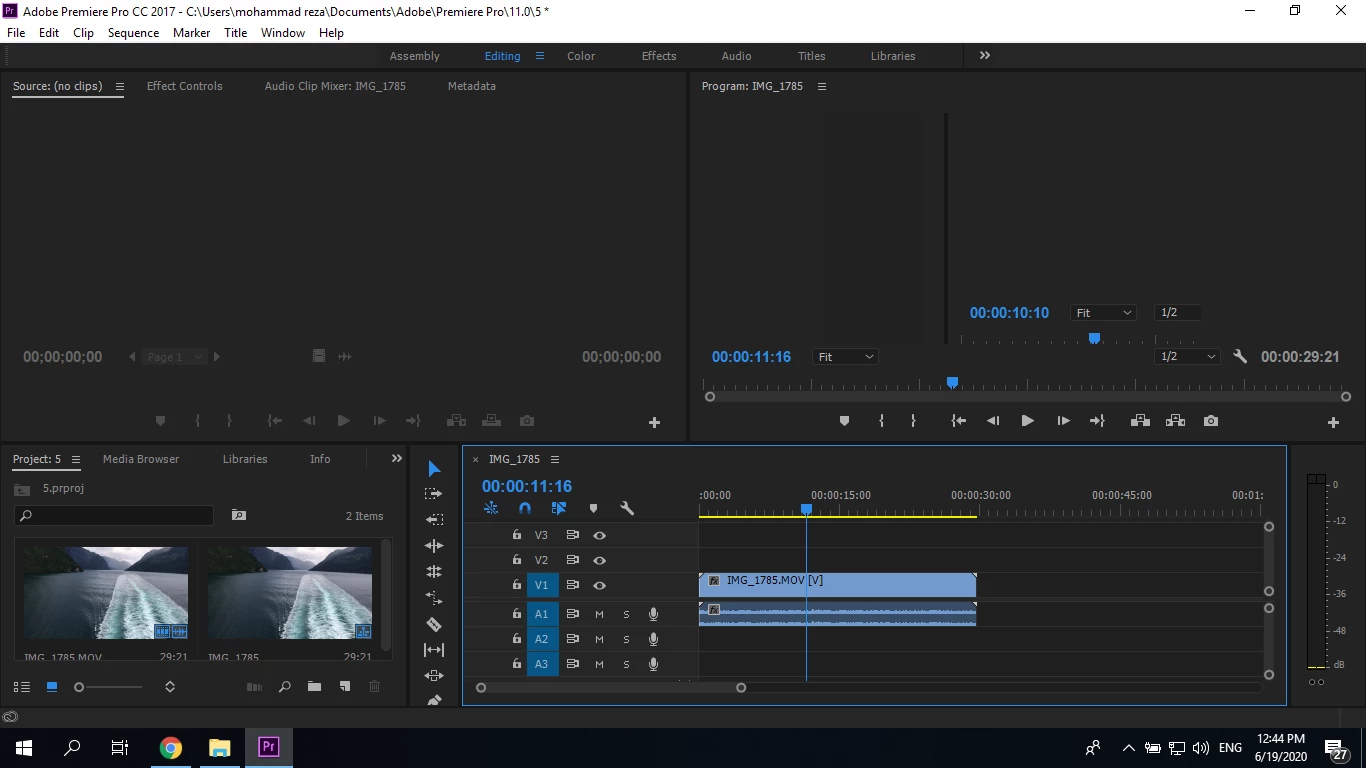Open the Program panel menu
Viewport: 1366px width, 768px height.
822,87
